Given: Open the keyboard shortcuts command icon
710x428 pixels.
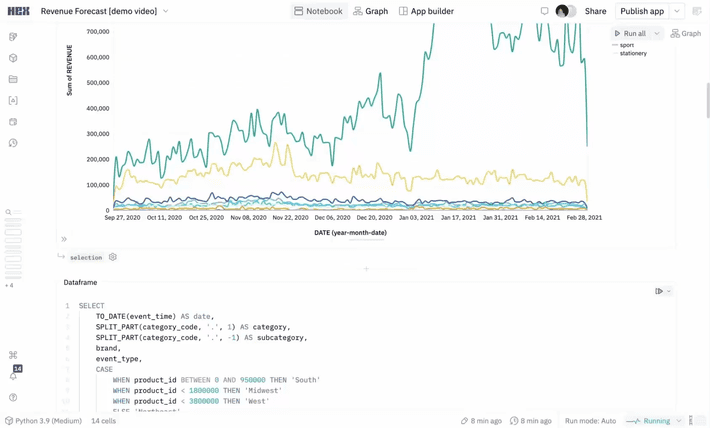Looking at the screenshot, I should (13, 355).
